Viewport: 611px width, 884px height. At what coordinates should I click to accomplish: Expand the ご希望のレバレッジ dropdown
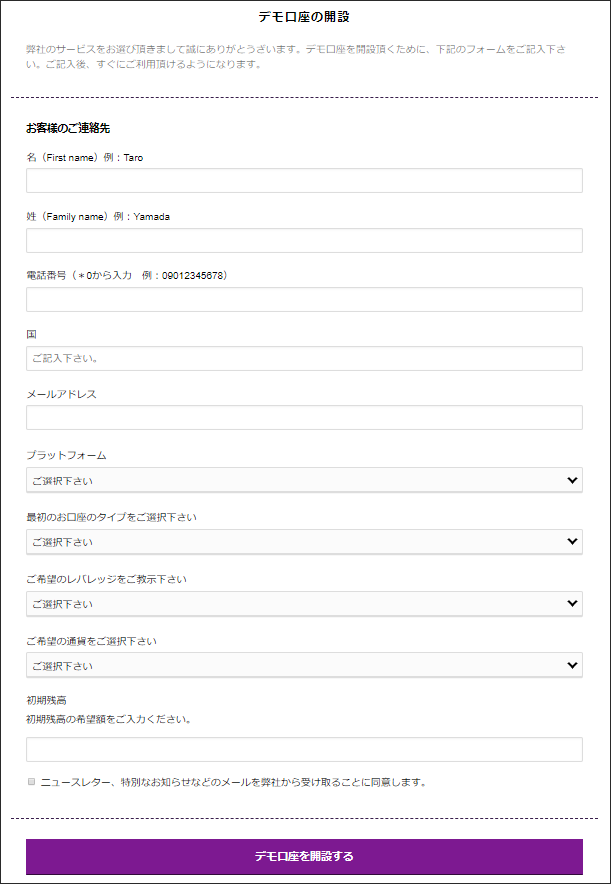(x=304, y=604)
